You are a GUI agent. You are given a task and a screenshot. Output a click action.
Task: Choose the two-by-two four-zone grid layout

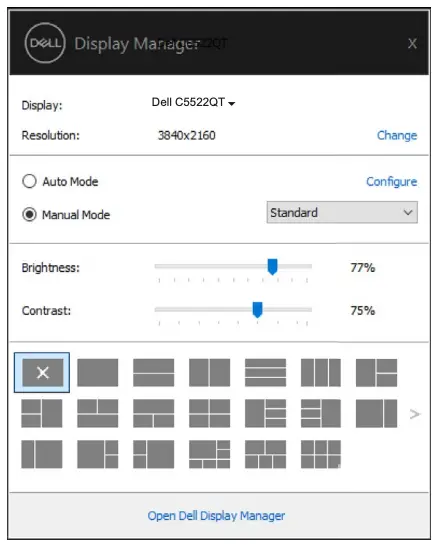(209, 413)
